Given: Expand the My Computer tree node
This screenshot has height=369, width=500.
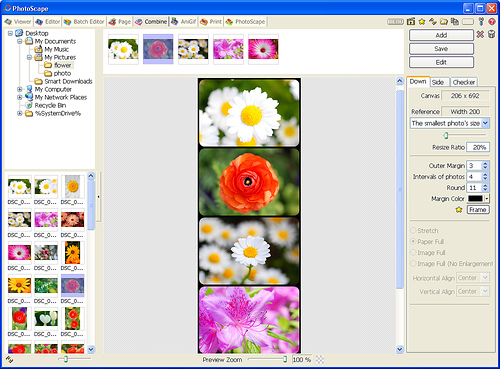Looking at the screenshot, I should (20, 89).
